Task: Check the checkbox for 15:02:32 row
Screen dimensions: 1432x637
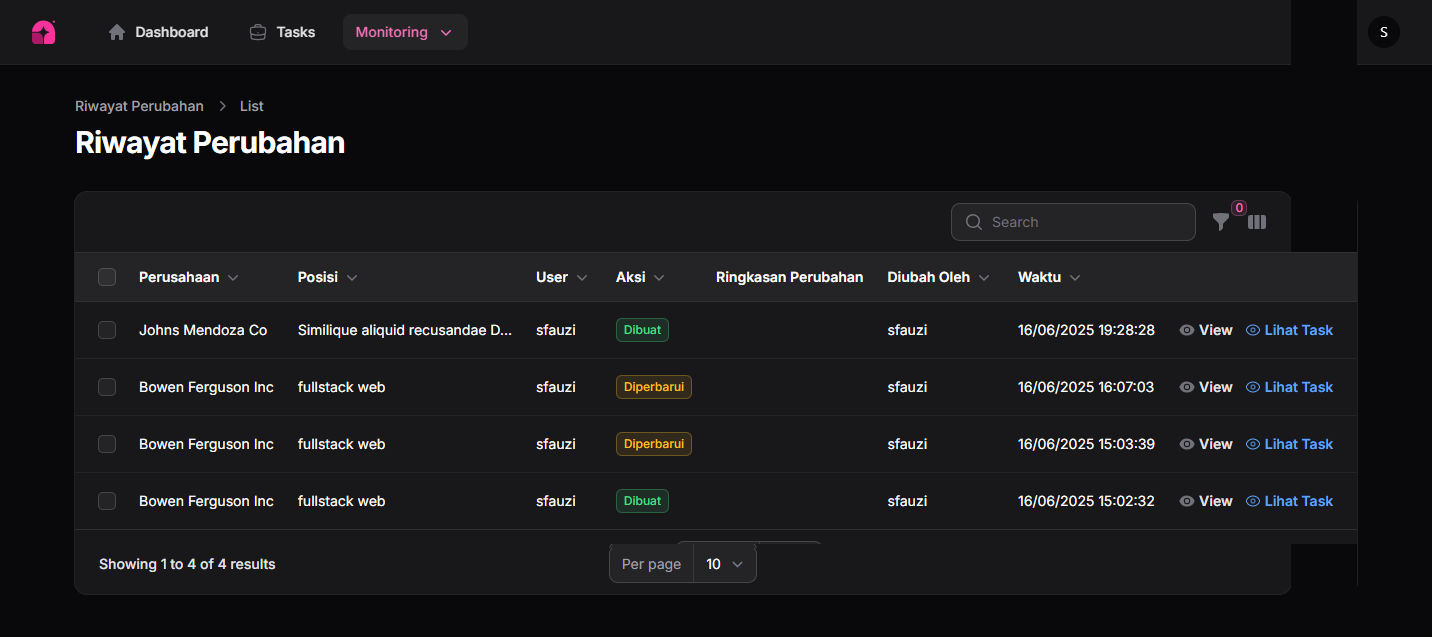Action: pyautogui.click(x=107, y=501)
